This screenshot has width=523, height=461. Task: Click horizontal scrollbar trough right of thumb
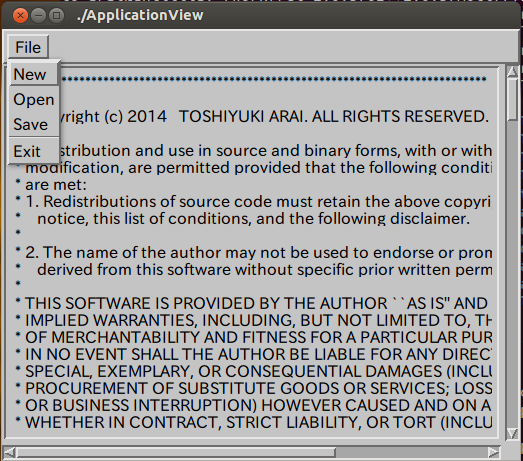click(411, 453)
